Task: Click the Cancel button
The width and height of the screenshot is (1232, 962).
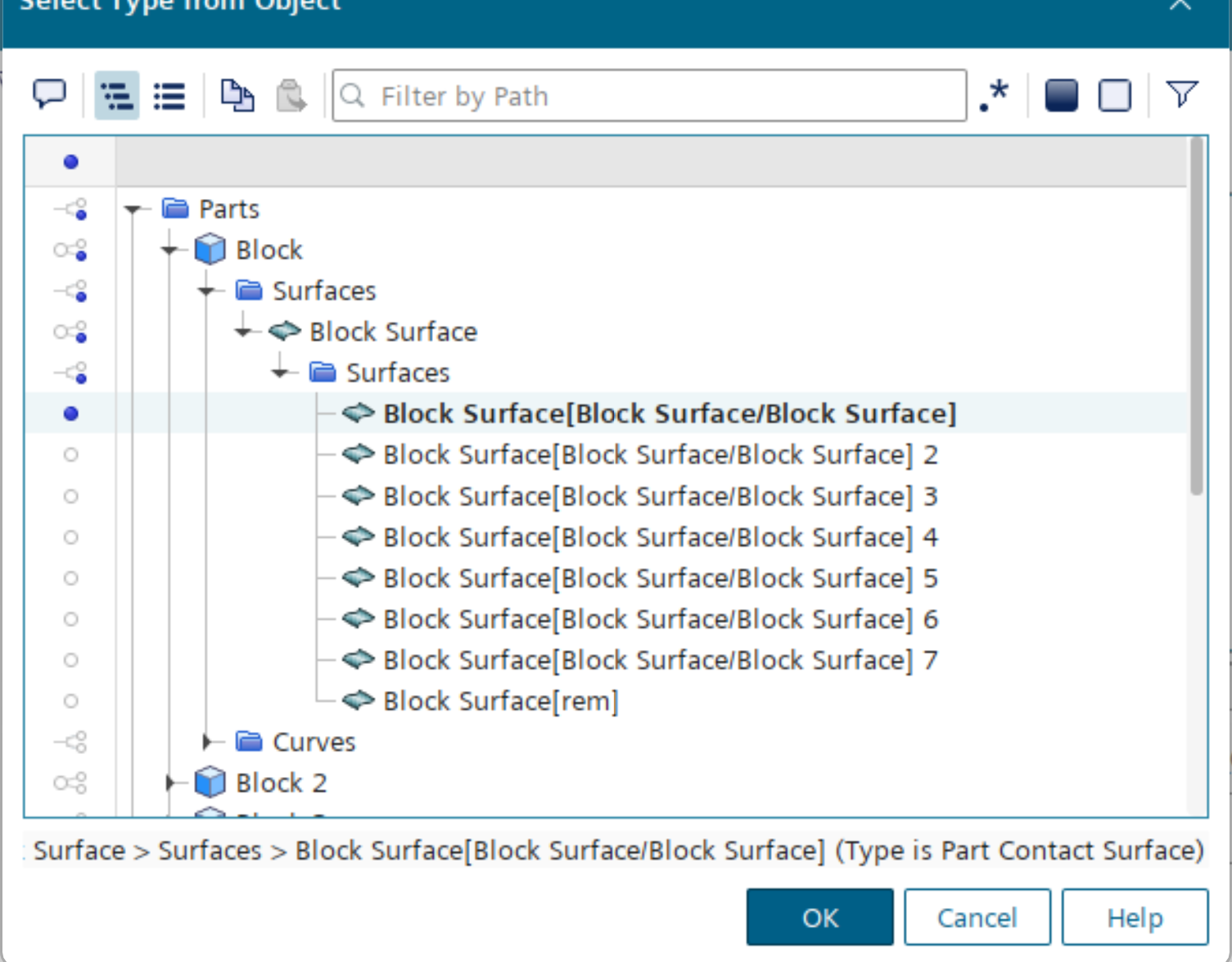Action: click(x=977, y=917)
